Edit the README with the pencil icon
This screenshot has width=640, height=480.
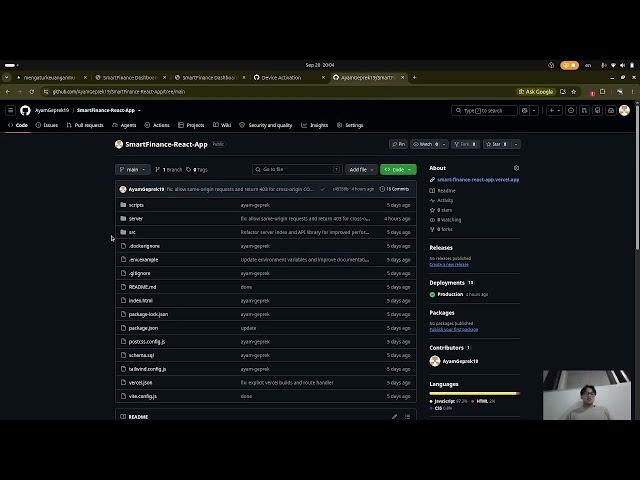click(x=394, y=416)
